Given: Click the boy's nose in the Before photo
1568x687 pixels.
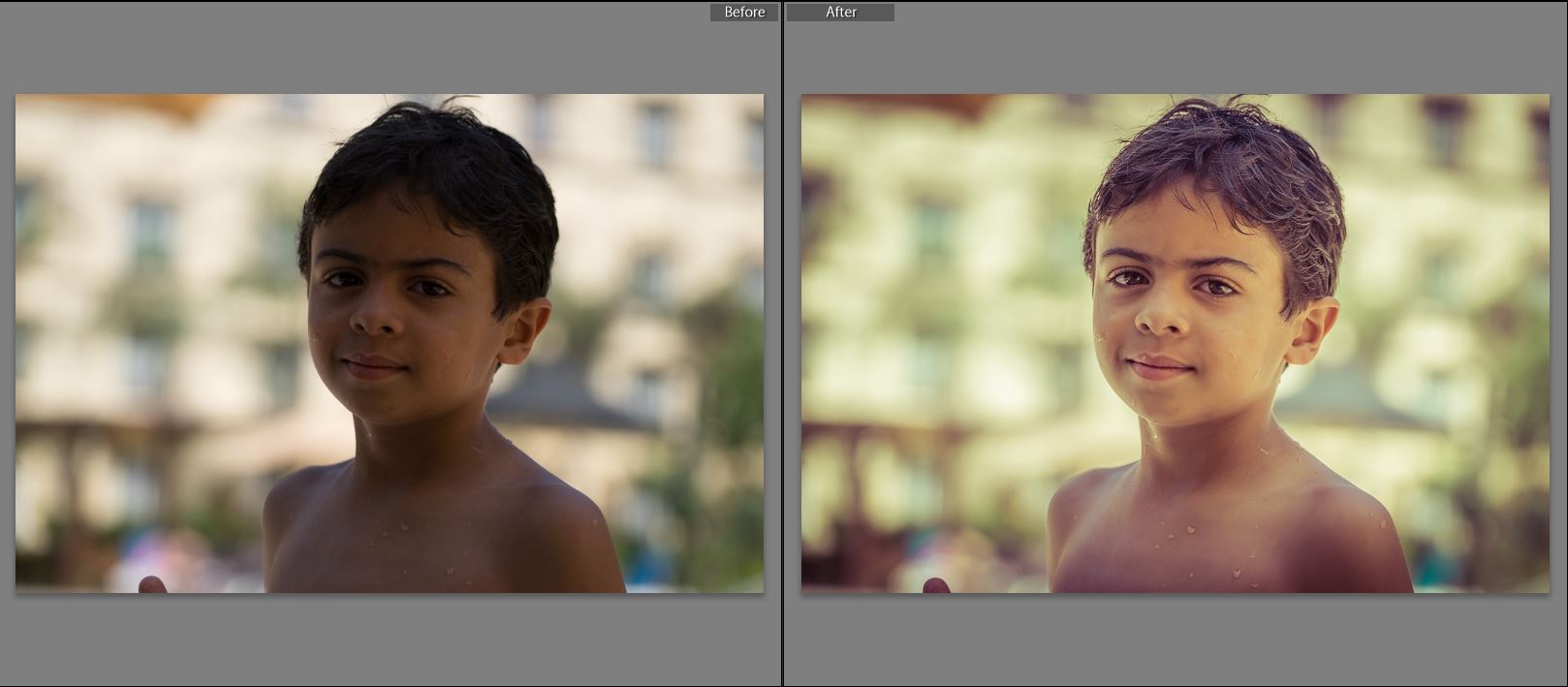Looking at the screenshot, I should (x=375, y=318).
